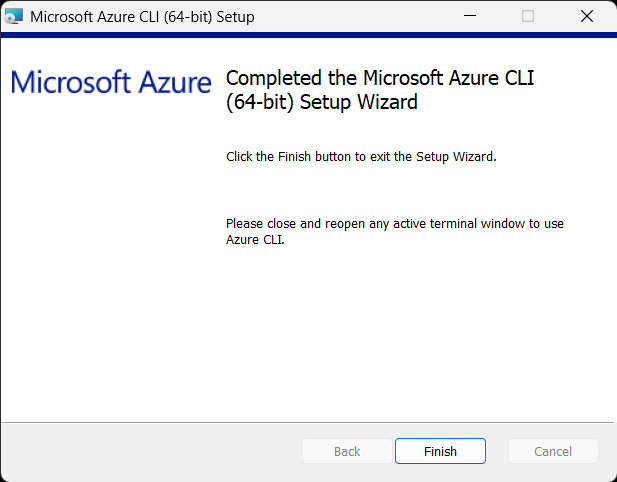
Task: Click the Finish button to exit setup
Action: 440,451
